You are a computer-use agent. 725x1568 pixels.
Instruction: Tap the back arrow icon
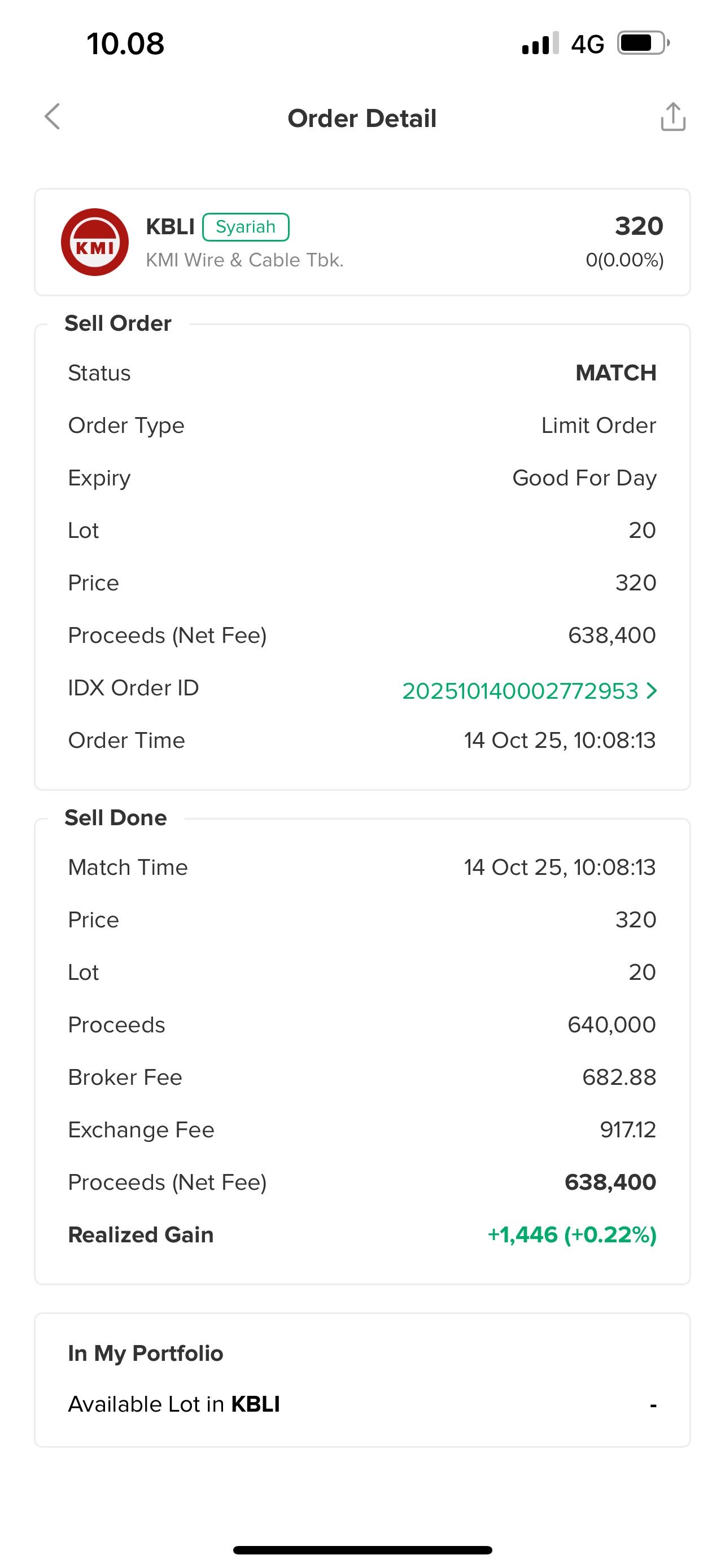(53, 116)
